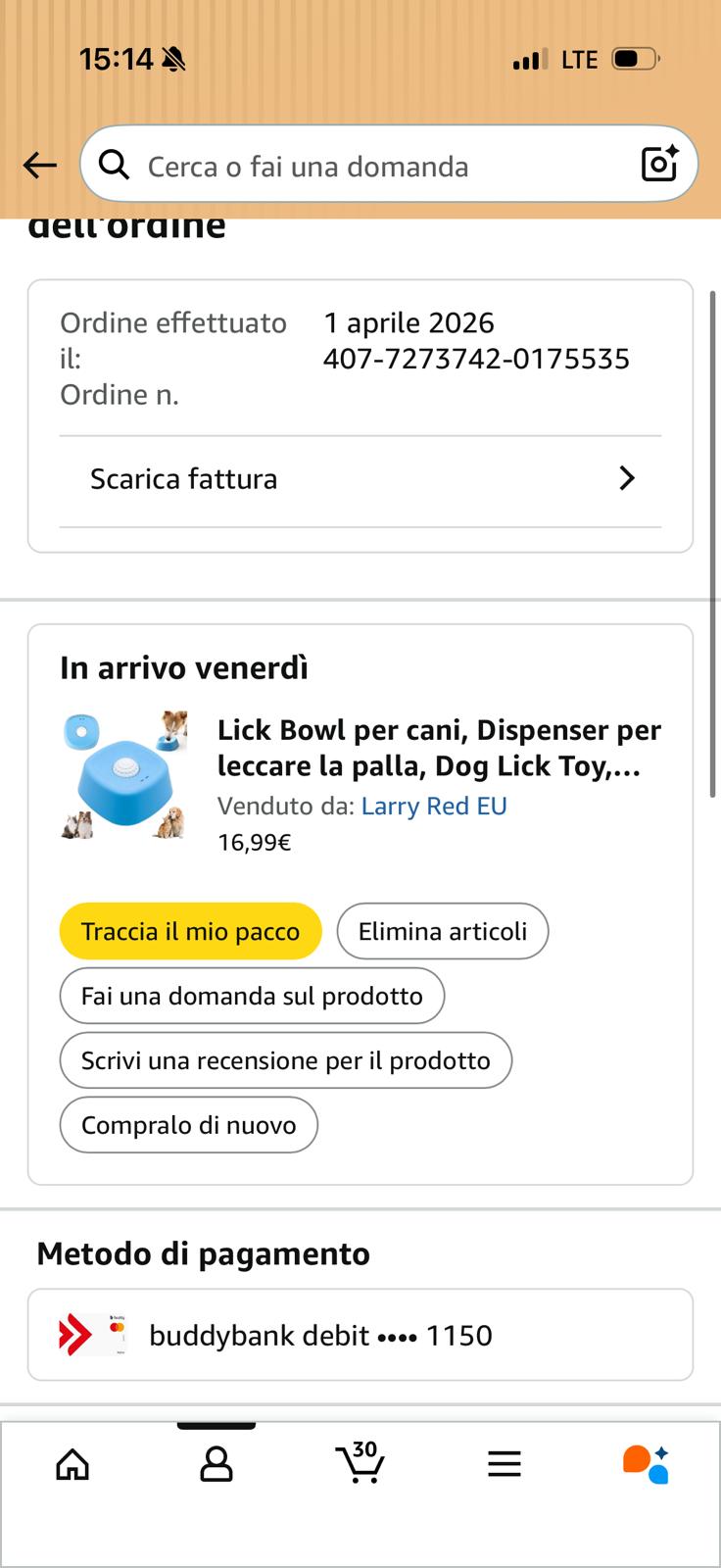This screenshot has width=721, height=1568.
Task: Select Fai una domanda sul prodotto
Action: (252, 996)
